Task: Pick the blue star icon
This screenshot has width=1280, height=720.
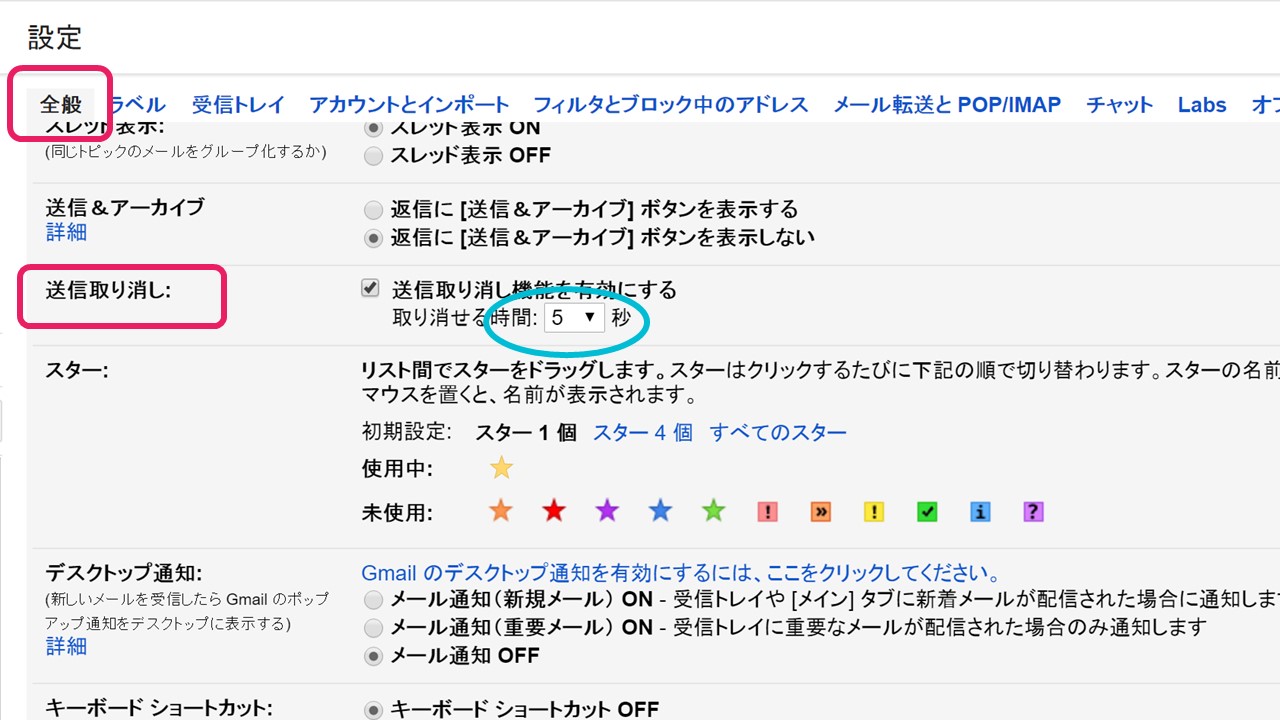Action: tap(660, 512)
